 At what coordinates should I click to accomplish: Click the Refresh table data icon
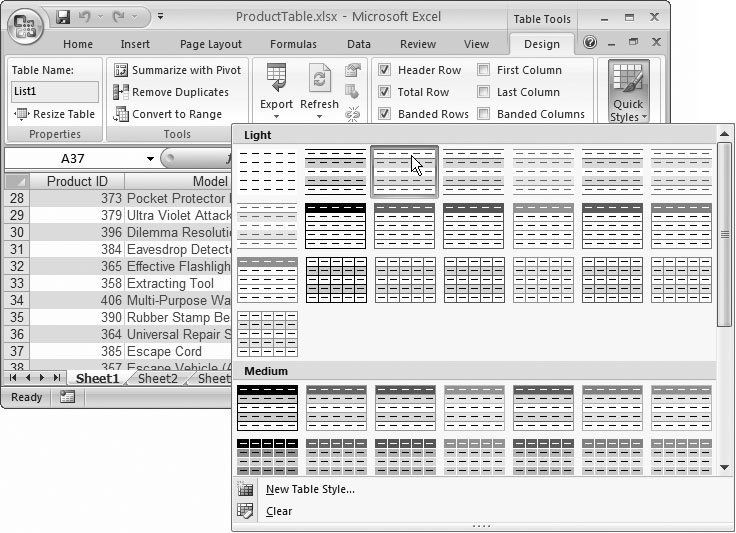coord(319,79)
